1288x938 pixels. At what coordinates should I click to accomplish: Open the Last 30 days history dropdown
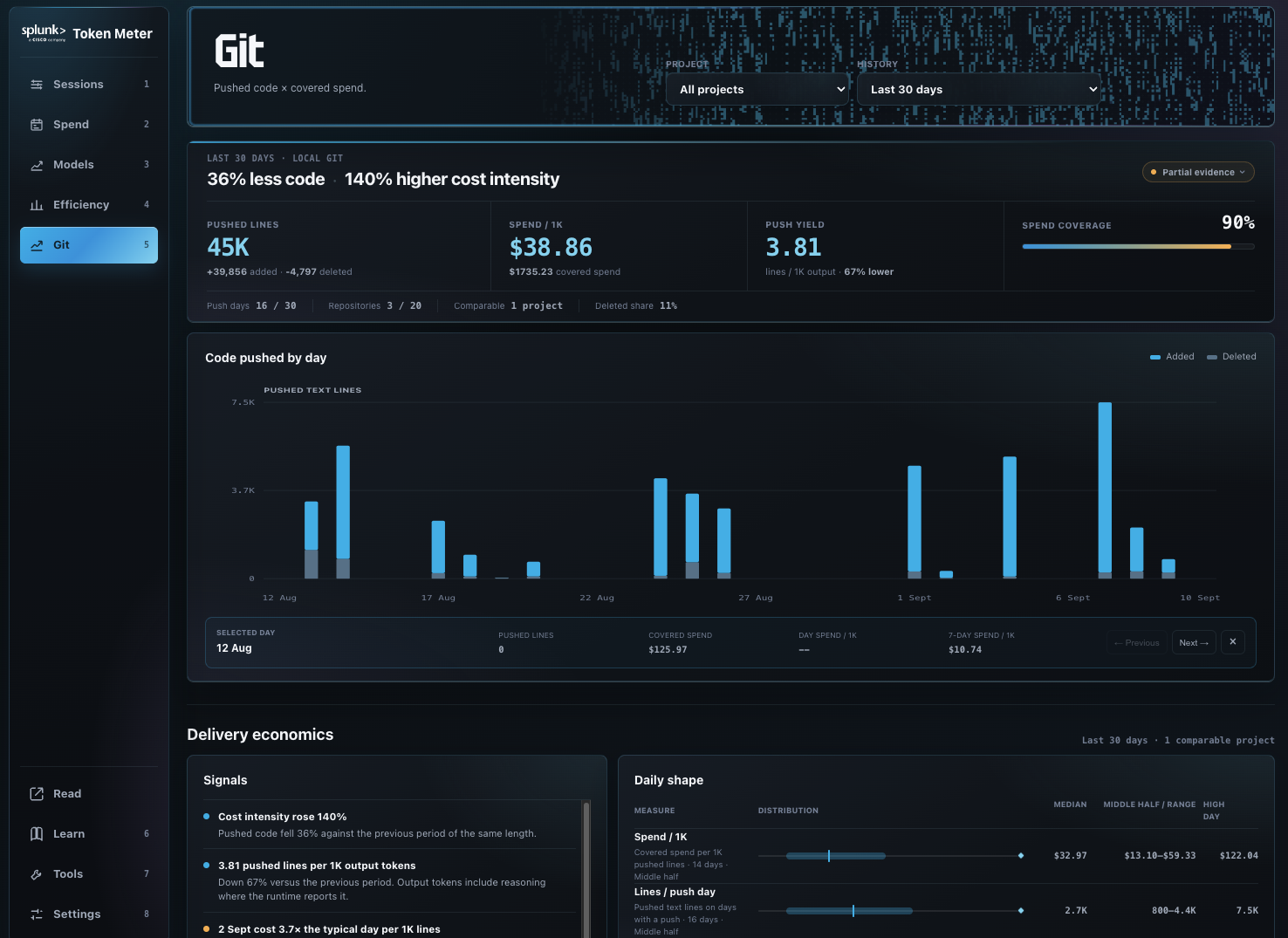click(979, 89)
